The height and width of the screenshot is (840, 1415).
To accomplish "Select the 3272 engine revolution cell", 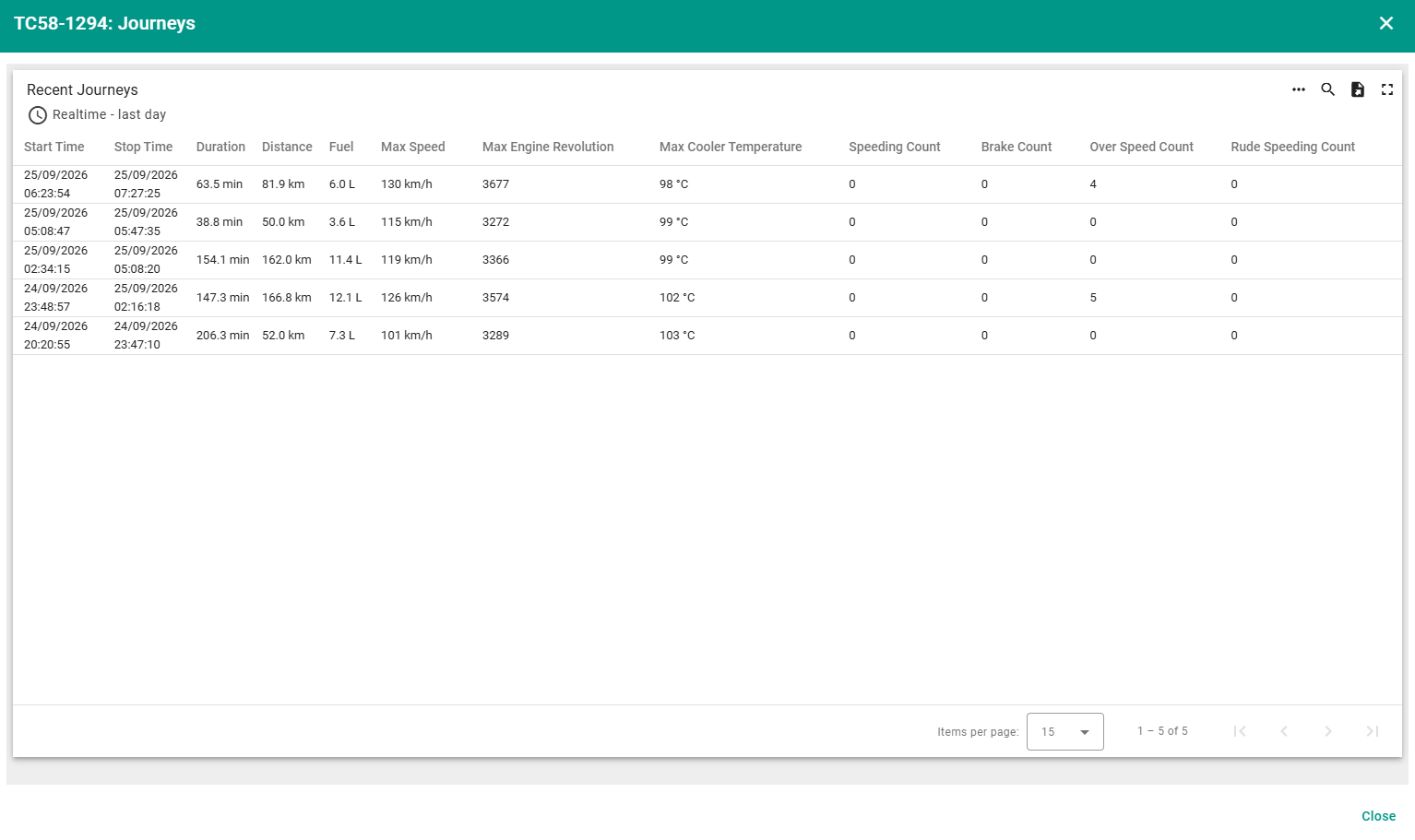I will [496, 222].
